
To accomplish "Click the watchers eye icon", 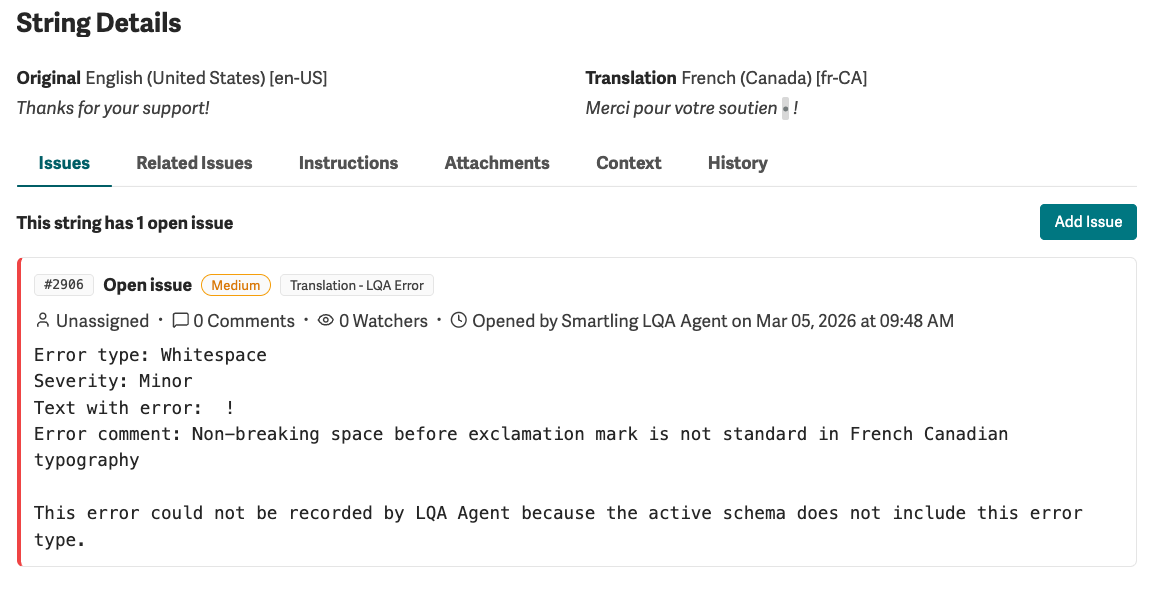I will point(326,320).
